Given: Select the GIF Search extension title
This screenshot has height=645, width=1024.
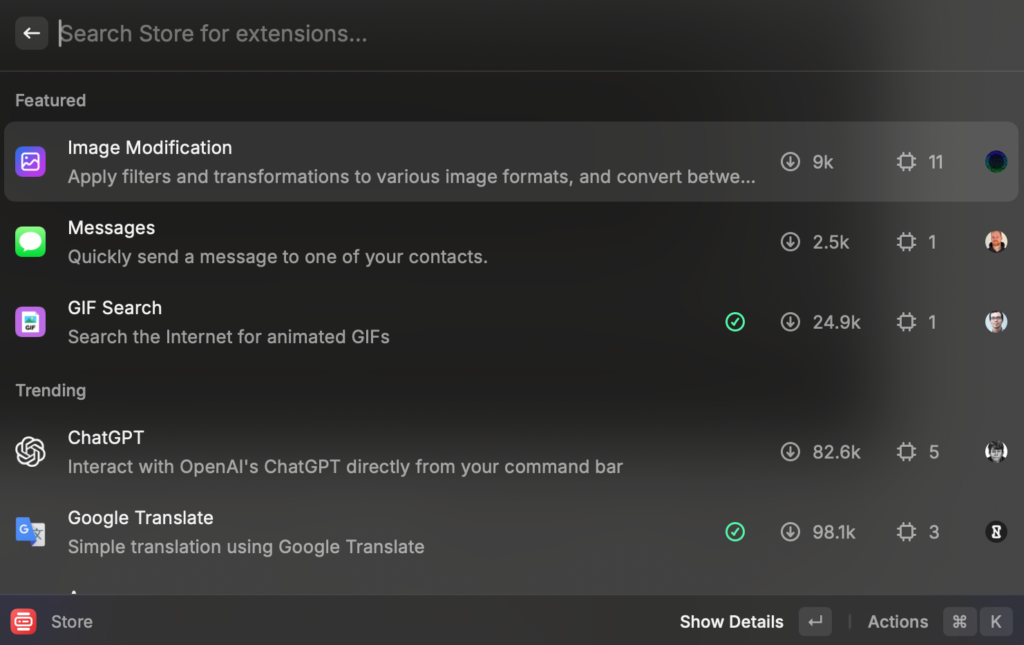Looking at the screenshot, I should pyautogui.click(x=115, y=307).
